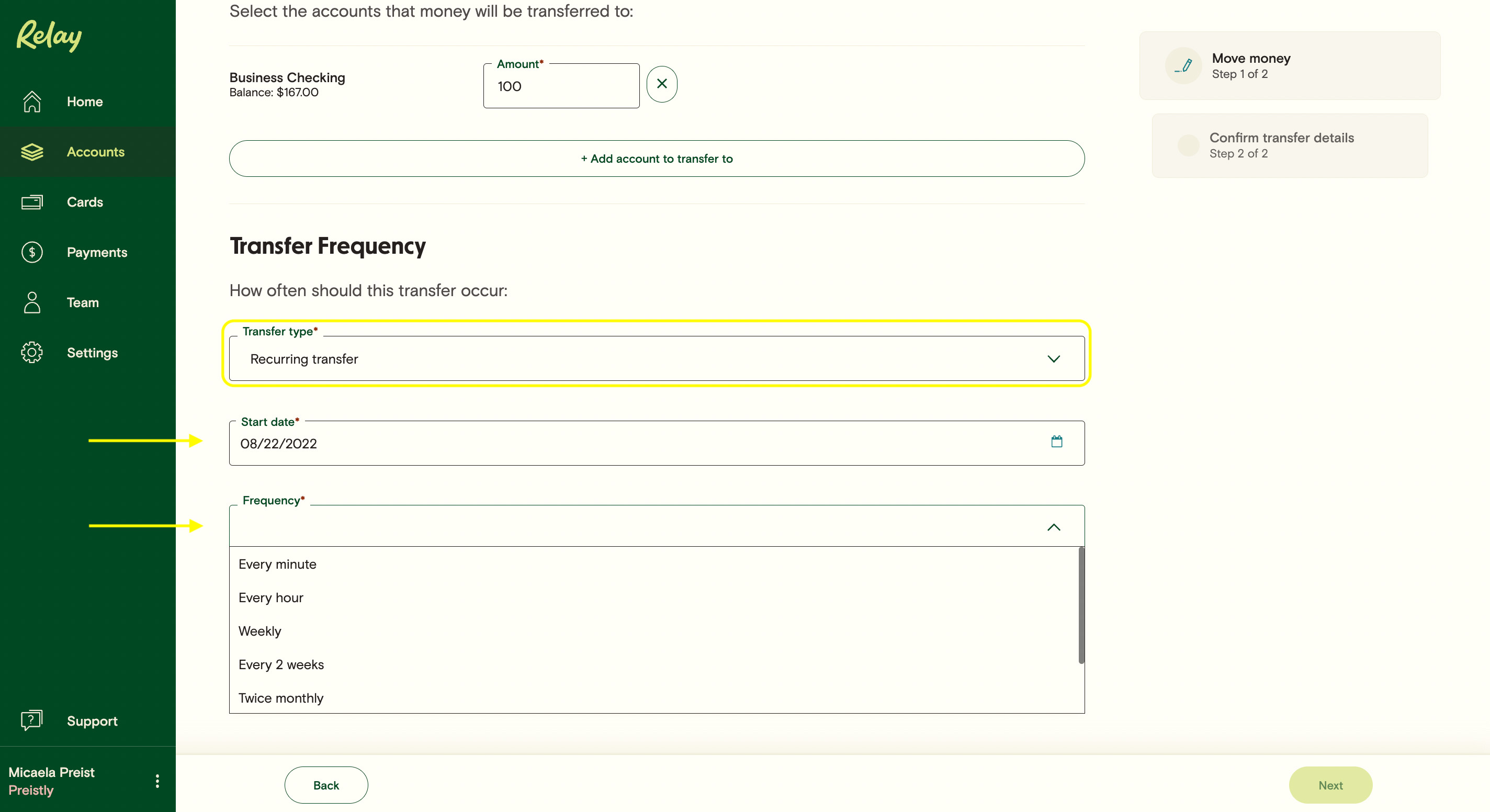This screenshot has height=812, width=1490.
Task: Click the Cards sidebar icon
Action: click(x=32, y=202)
